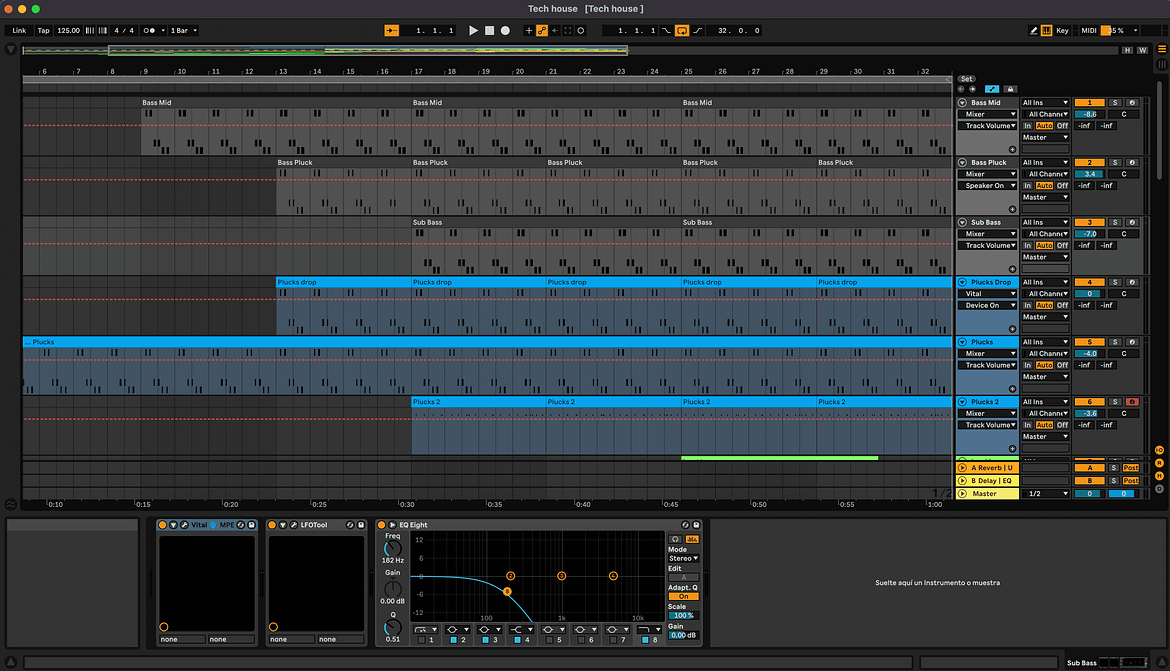Click the Automation Arm button

(x=542, y=31)
